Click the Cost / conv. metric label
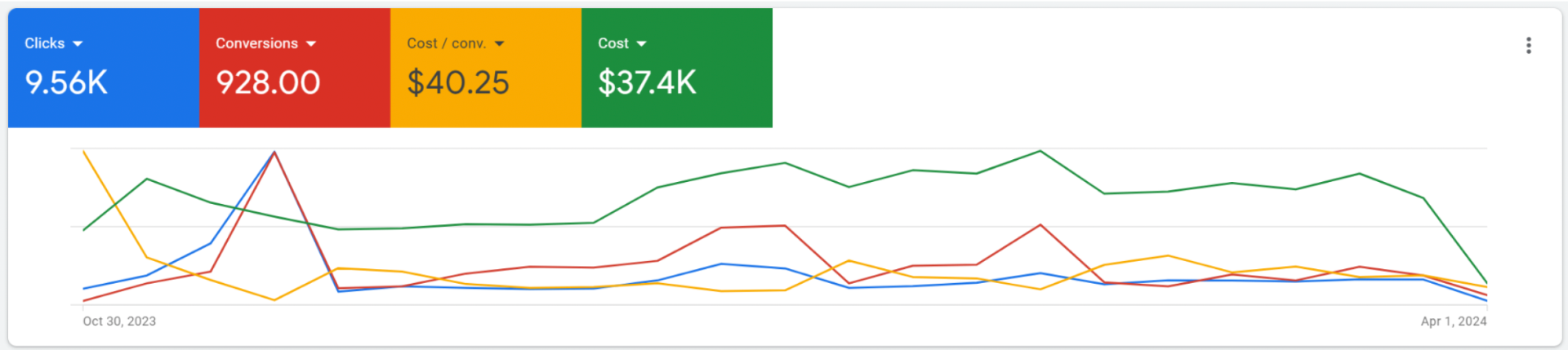 pyautogui.click(x=446, y=43)
